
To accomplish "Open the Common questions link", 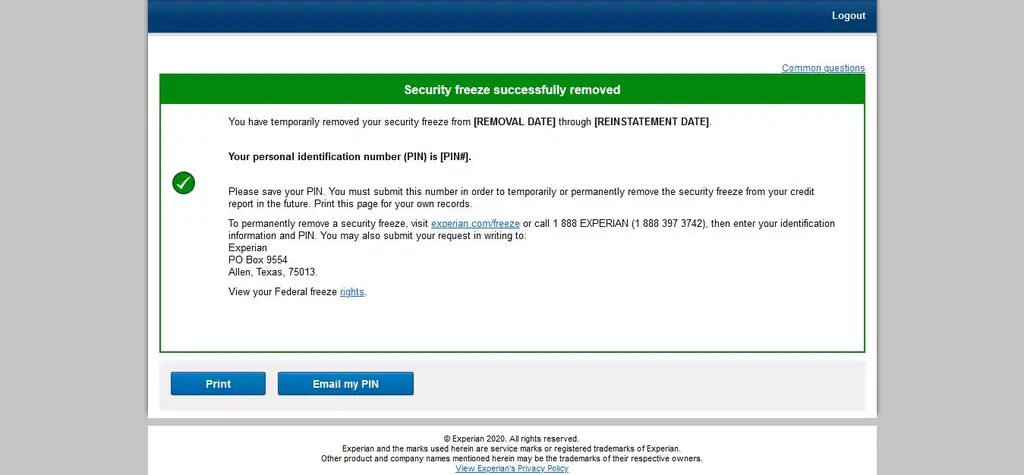I will [823, 68].
